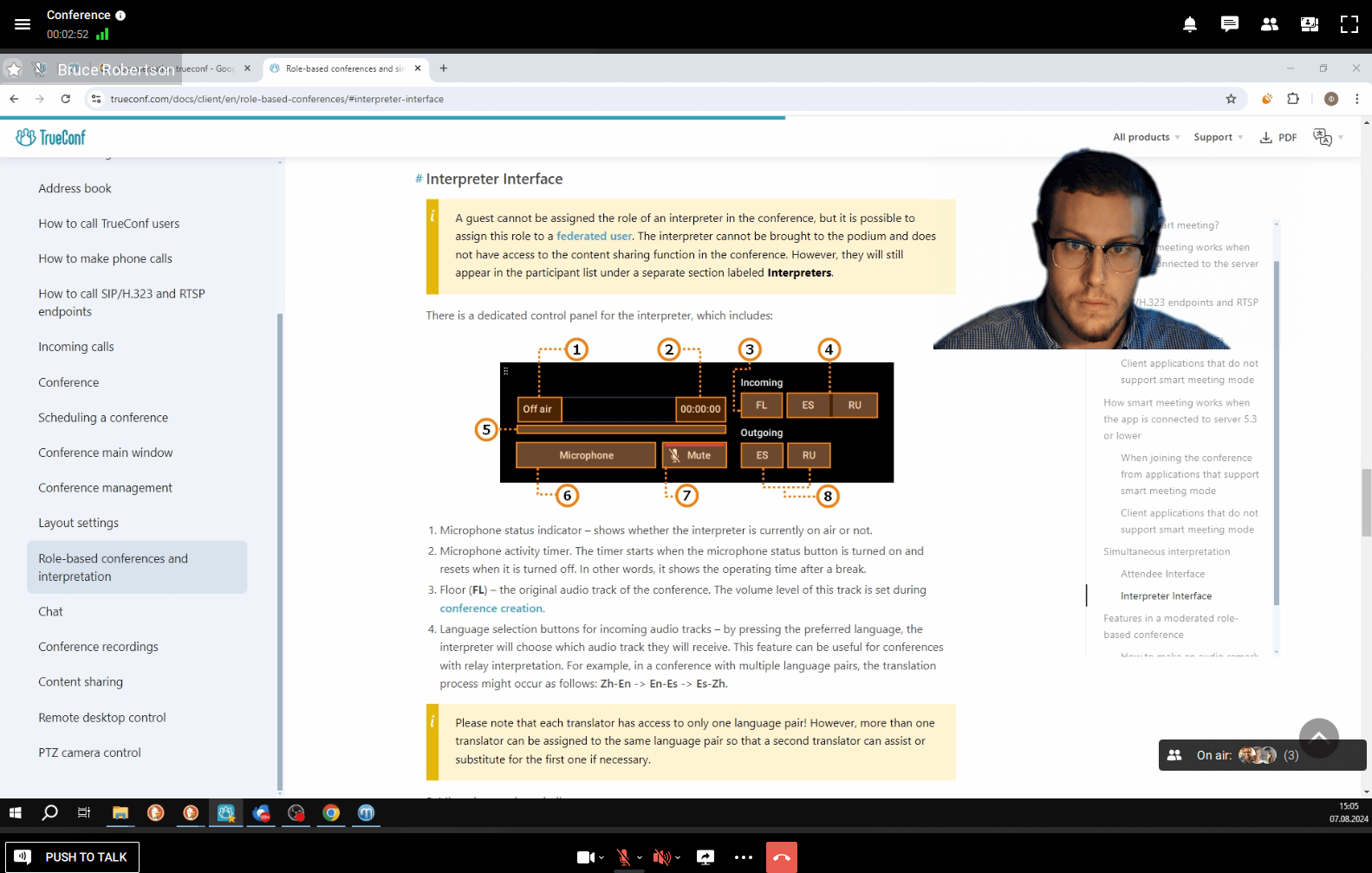Expand the Support dropdown
The width and height of the screenshot is (1372, 873).
coord(1218,137)
